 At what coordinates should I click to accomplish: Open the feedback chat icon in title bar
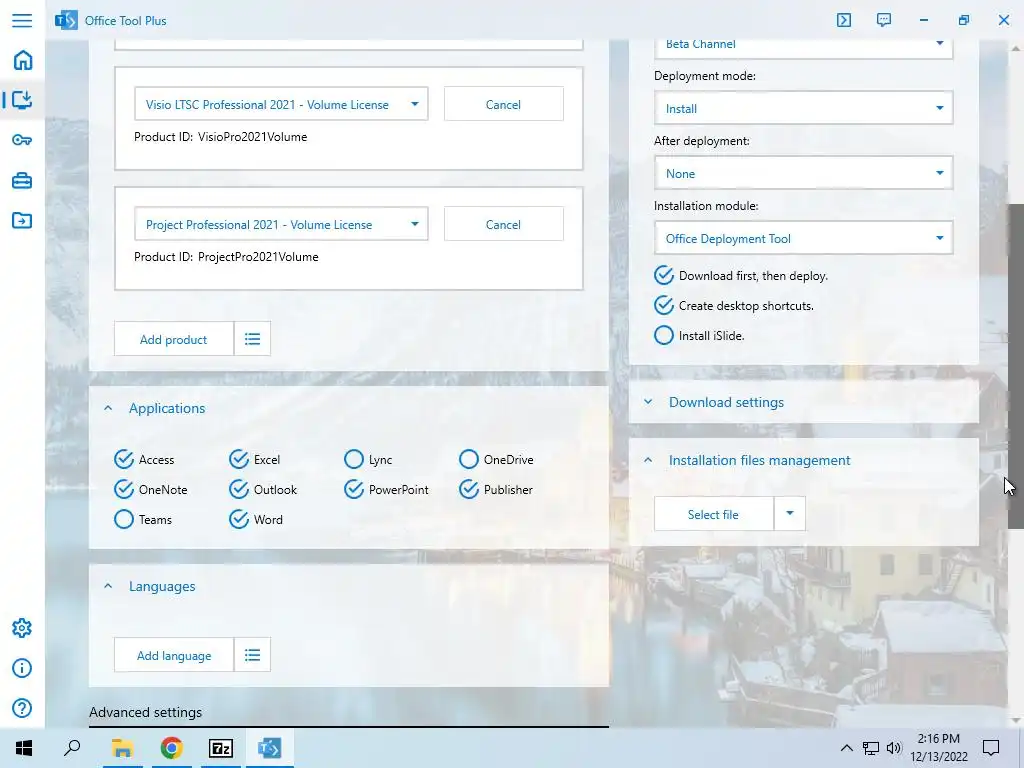click(x=884, y=20)
